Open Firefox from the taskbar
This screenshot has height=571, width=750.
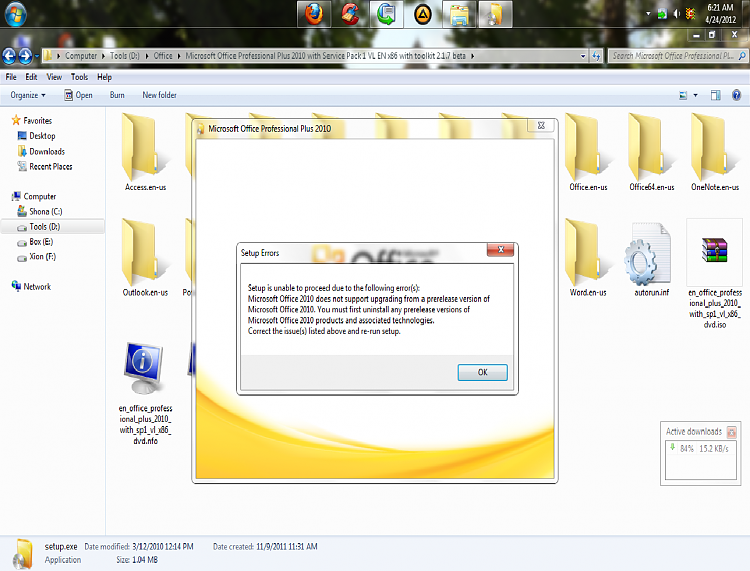pos(314,14)
